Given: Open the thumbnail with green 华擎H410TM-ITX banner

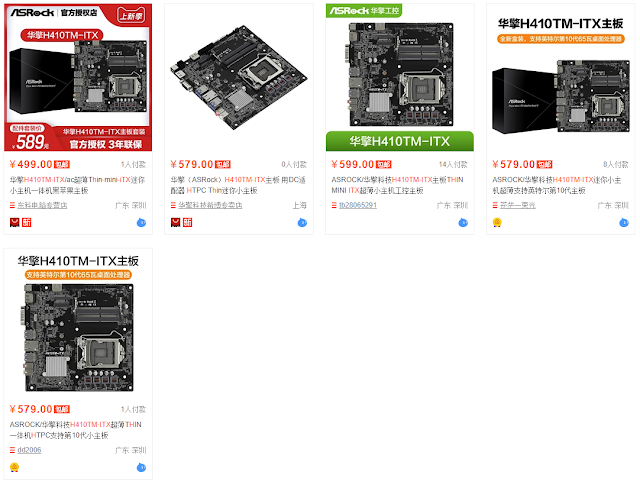Looking at the screenshot, I should (x=400, y=77).
